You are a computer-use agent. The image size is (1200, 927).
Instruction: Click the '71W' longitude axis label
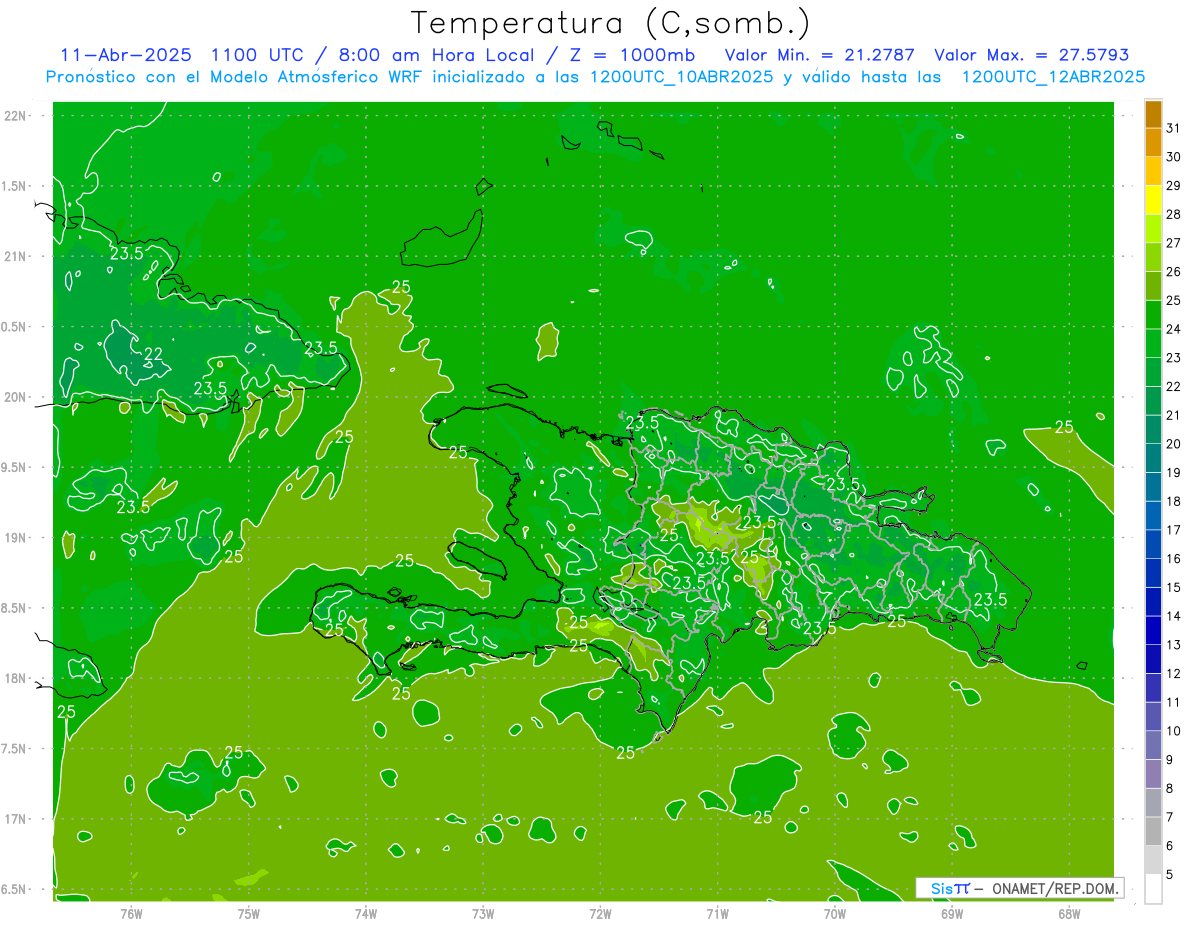[x=717, y=914]
